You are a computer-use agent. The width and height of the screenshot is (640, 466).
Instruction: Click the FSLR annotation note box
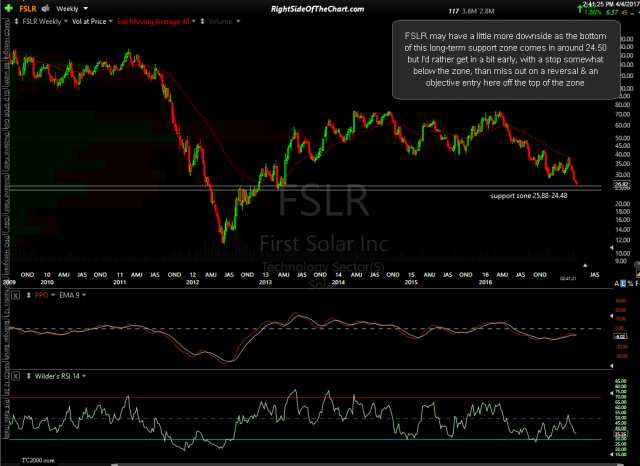506,60
